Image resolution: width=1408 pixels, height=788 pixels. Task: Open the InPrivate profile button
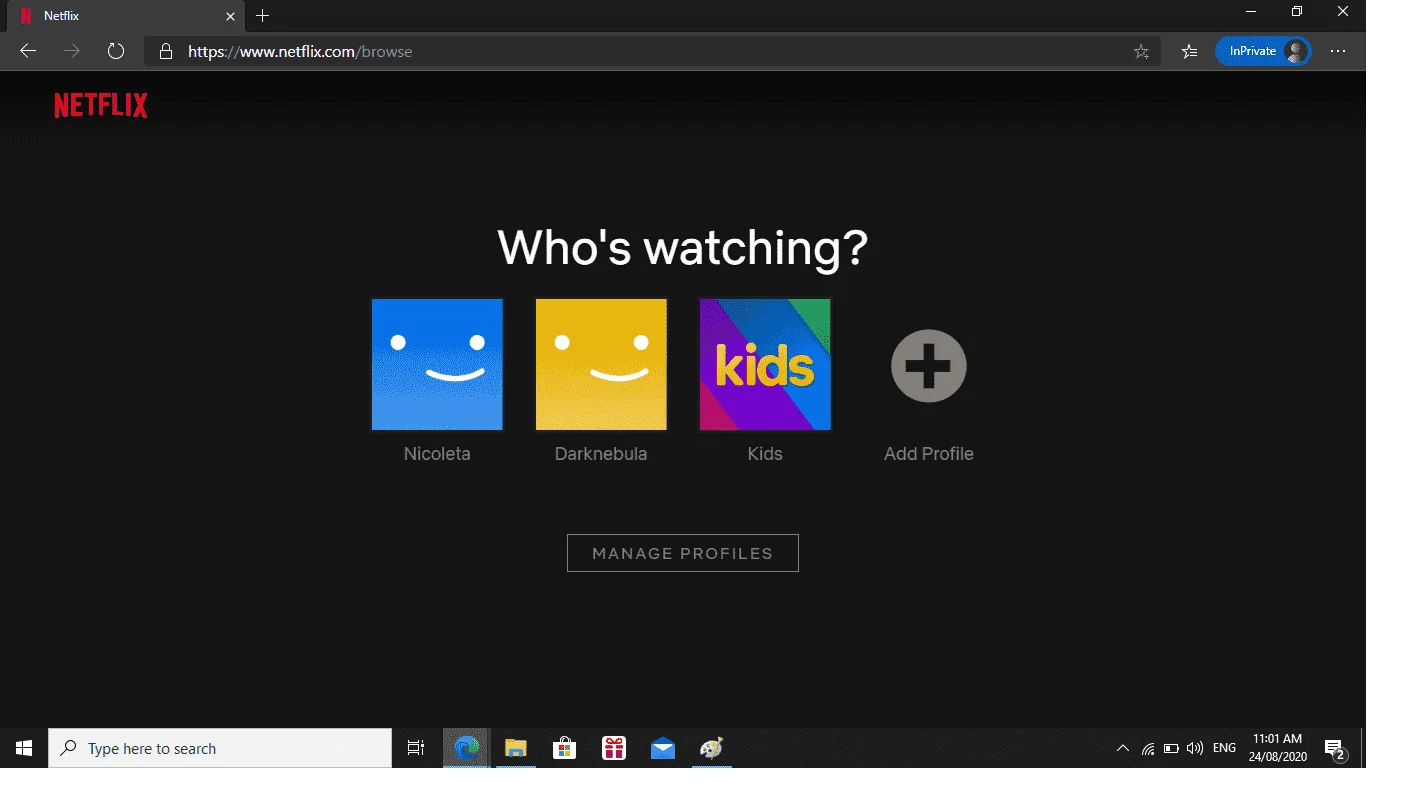click(x=1263, y=52)
